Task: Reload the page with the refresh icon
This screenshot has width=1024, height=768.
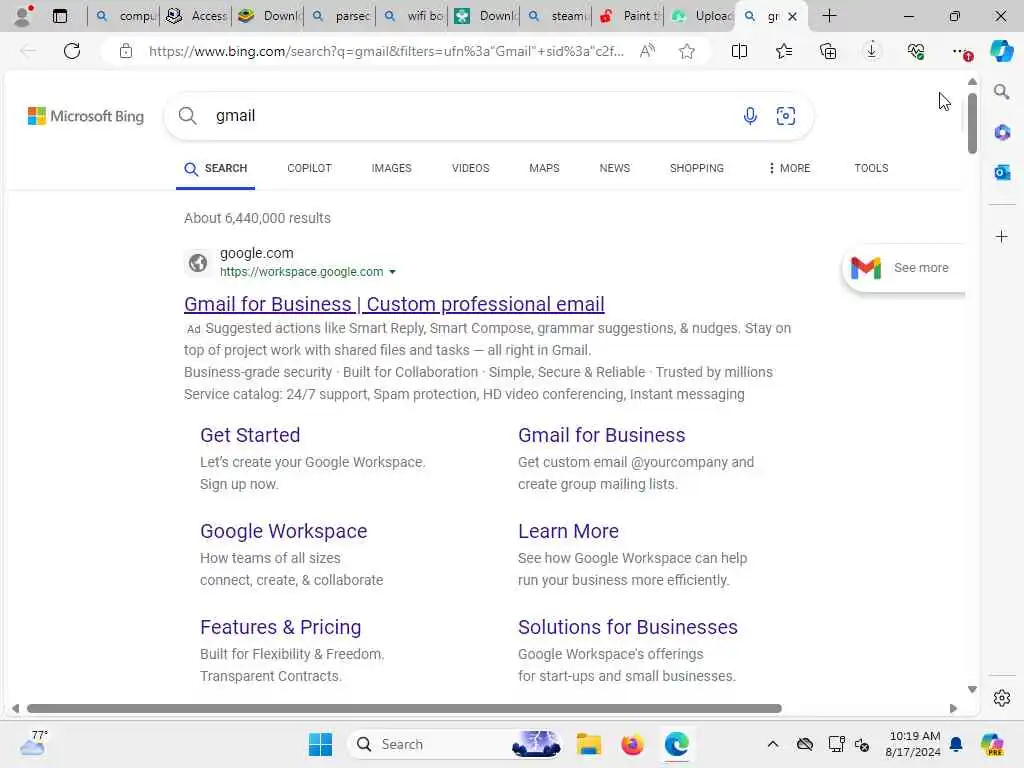Action: click(72, 51)
